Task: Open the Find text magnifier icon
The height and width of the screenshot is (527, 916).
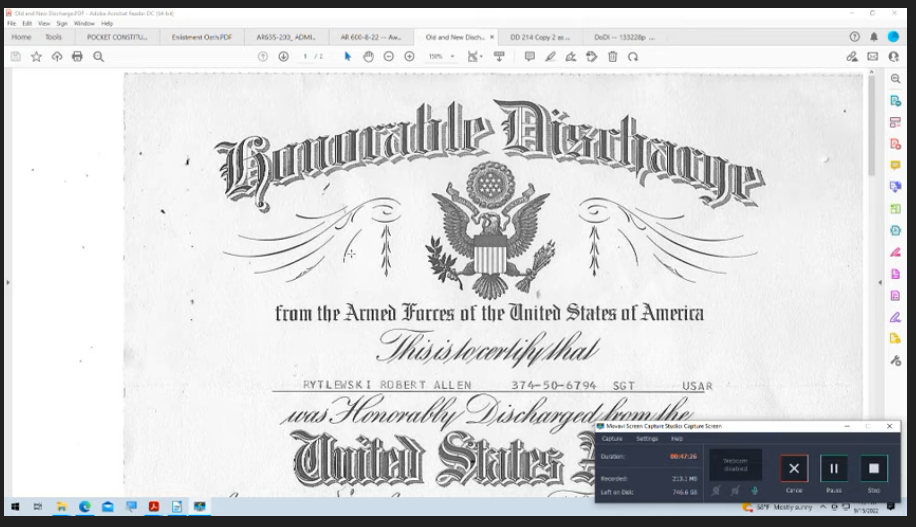Action: [99, 57]
